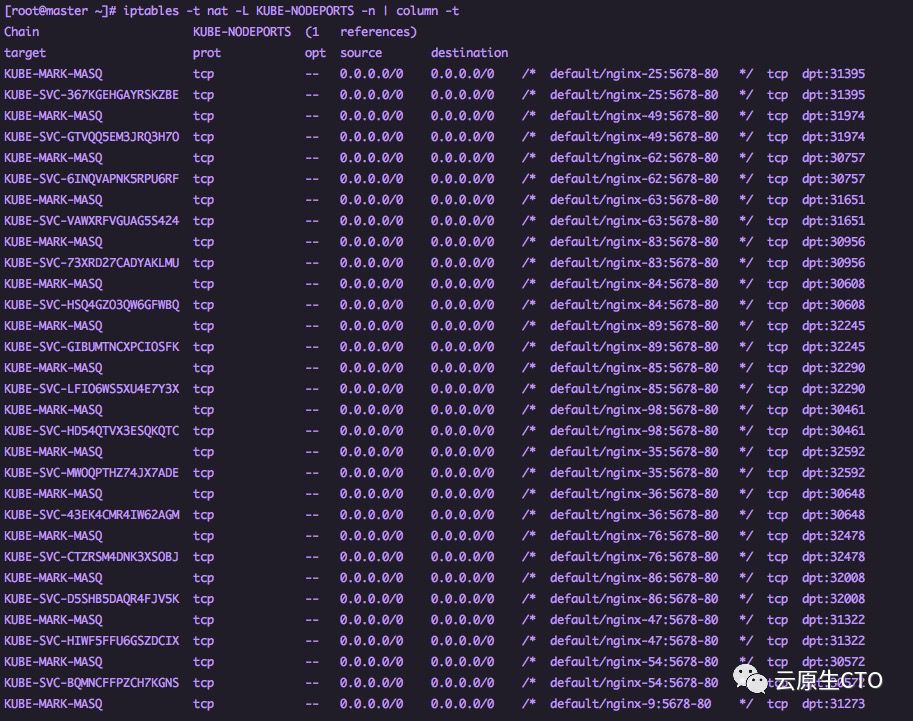Select target KUBE-SVC-LFIO6WS5XU4E7Y3X

click(91, 388)
